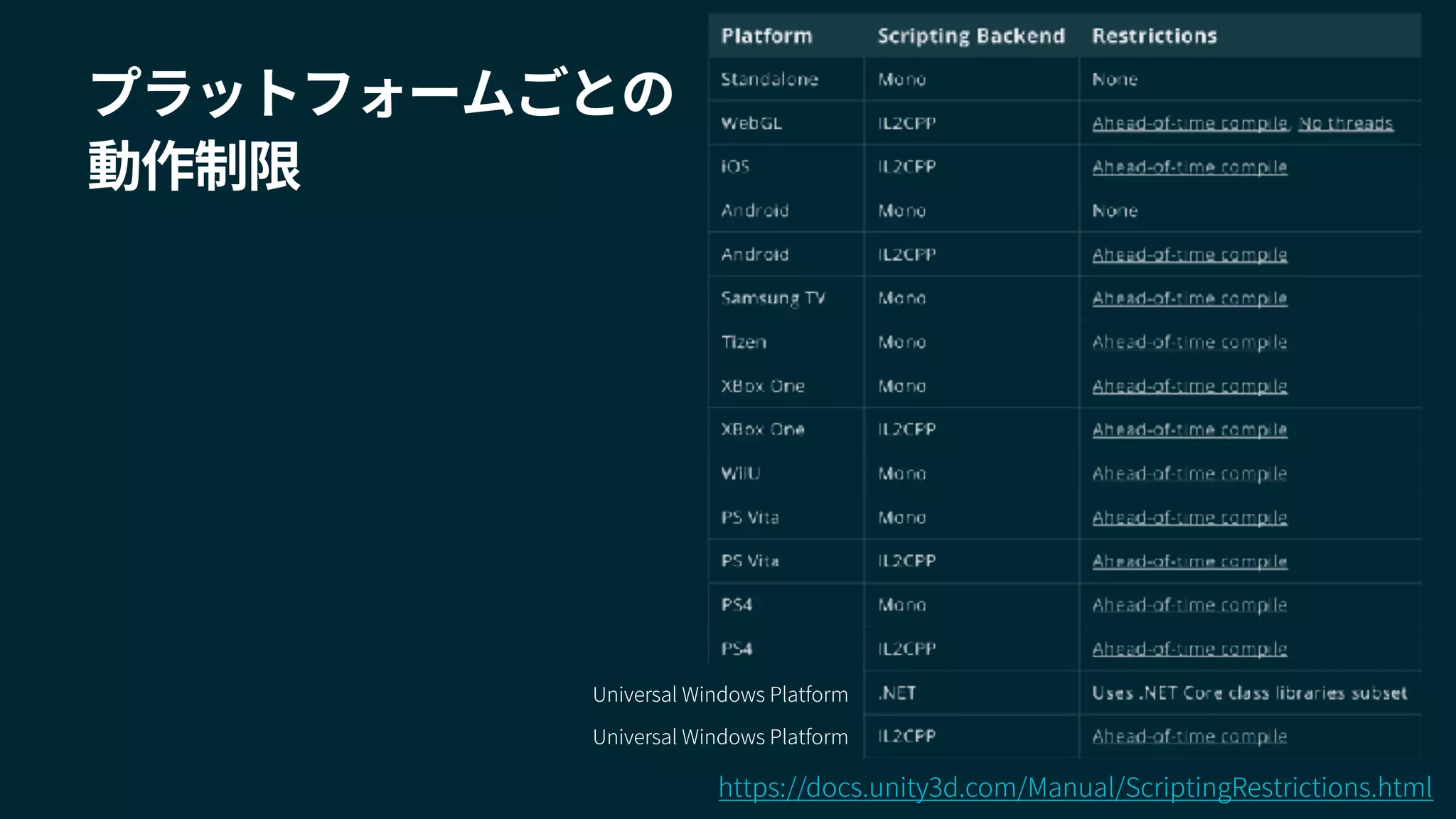Image resolution: width=1456 pixels, height=819 pixels.
Task: Click 'IL2CPP' in the WebGL row
Action: (x=907, y=124)
